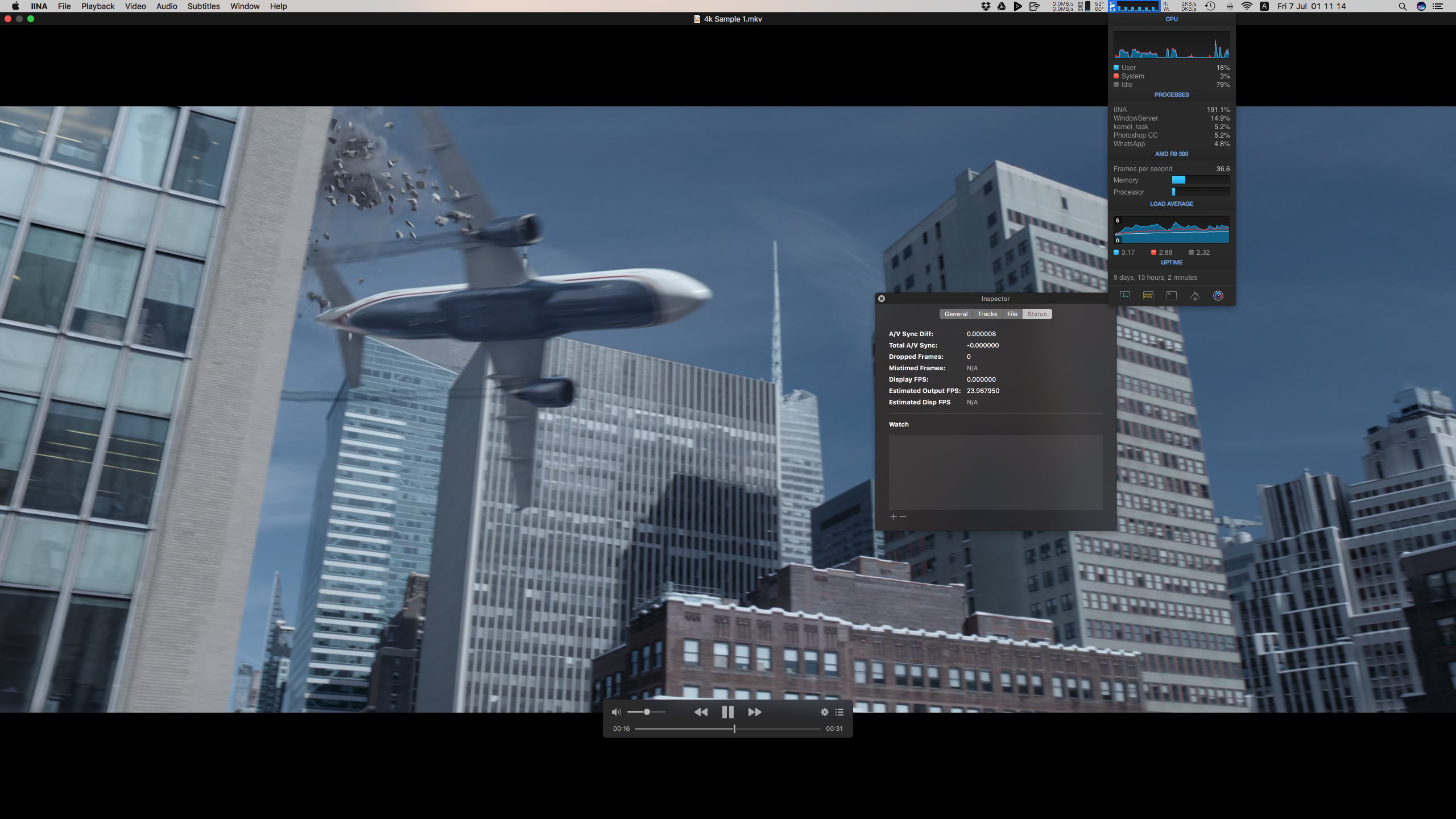Open quick settings via the gear icon
This screenshot has height=819, width=1456.
pyautogui.click(x=824, y=712)
